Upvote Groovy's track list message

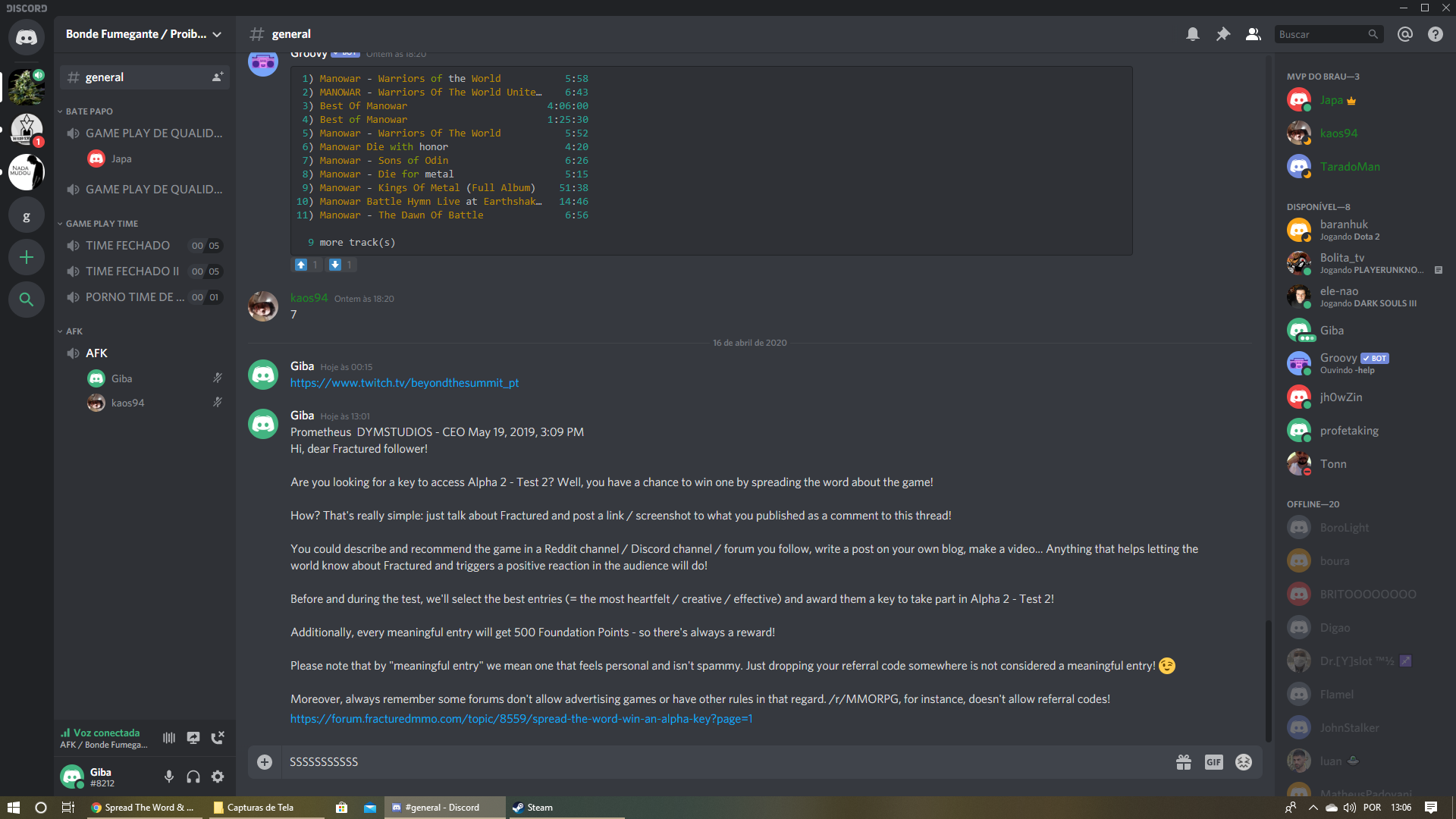click(307, 265)
